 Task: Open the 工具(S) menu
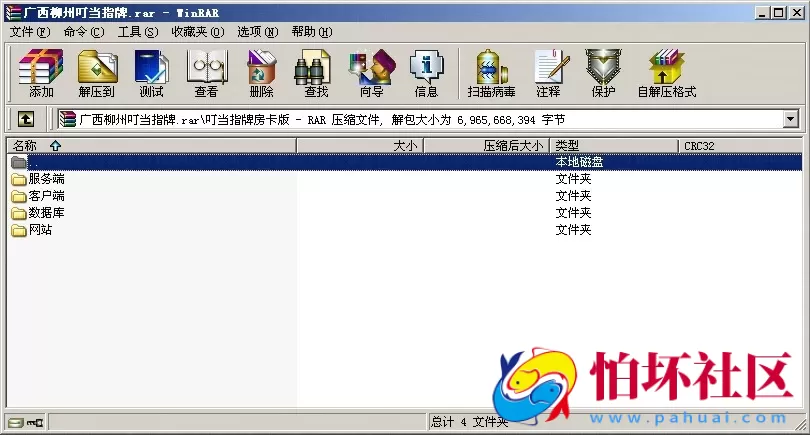[138, 32]
